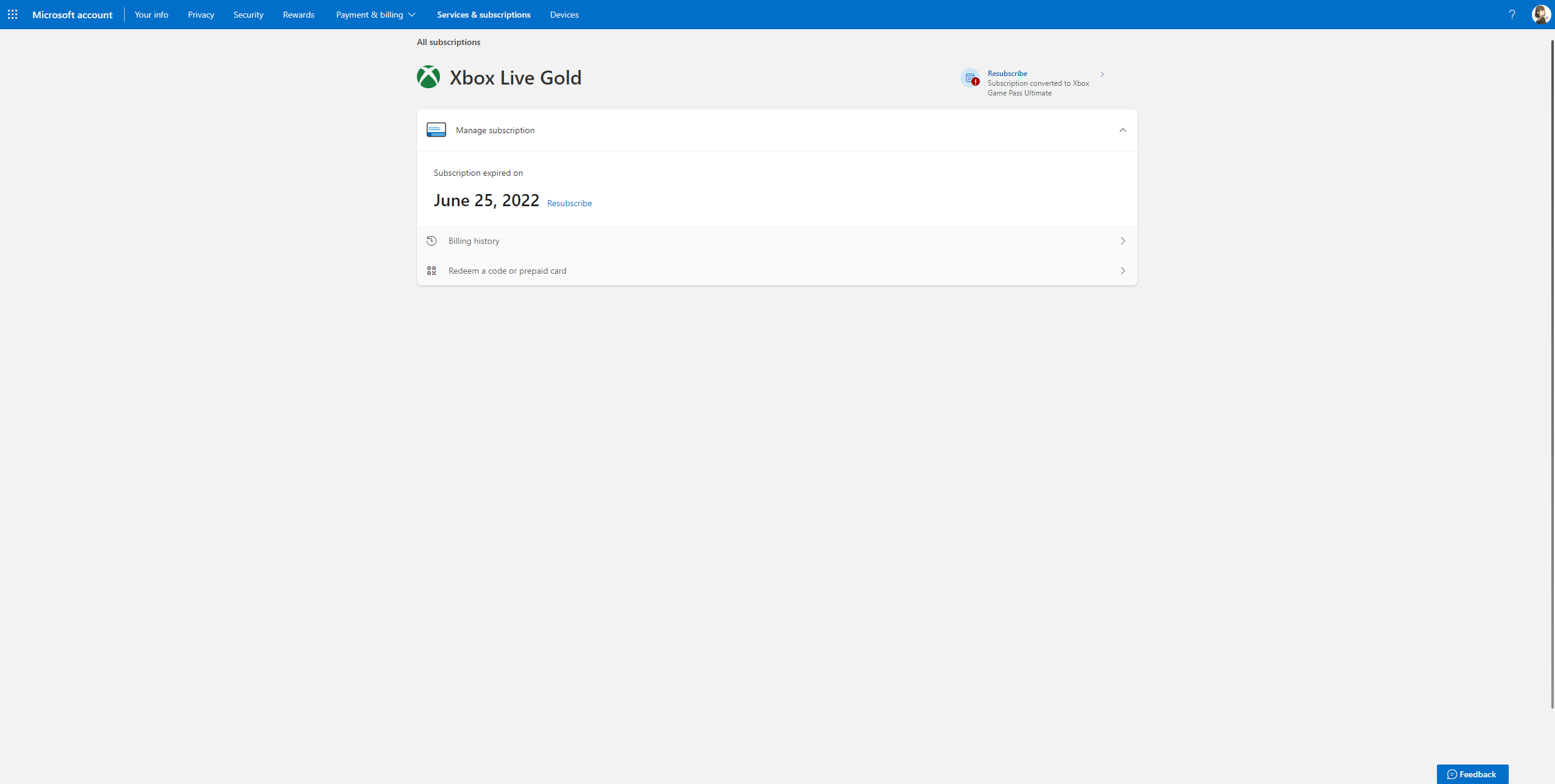
Task: Click the Xbox Live Gold title
Action: (515, 78)
